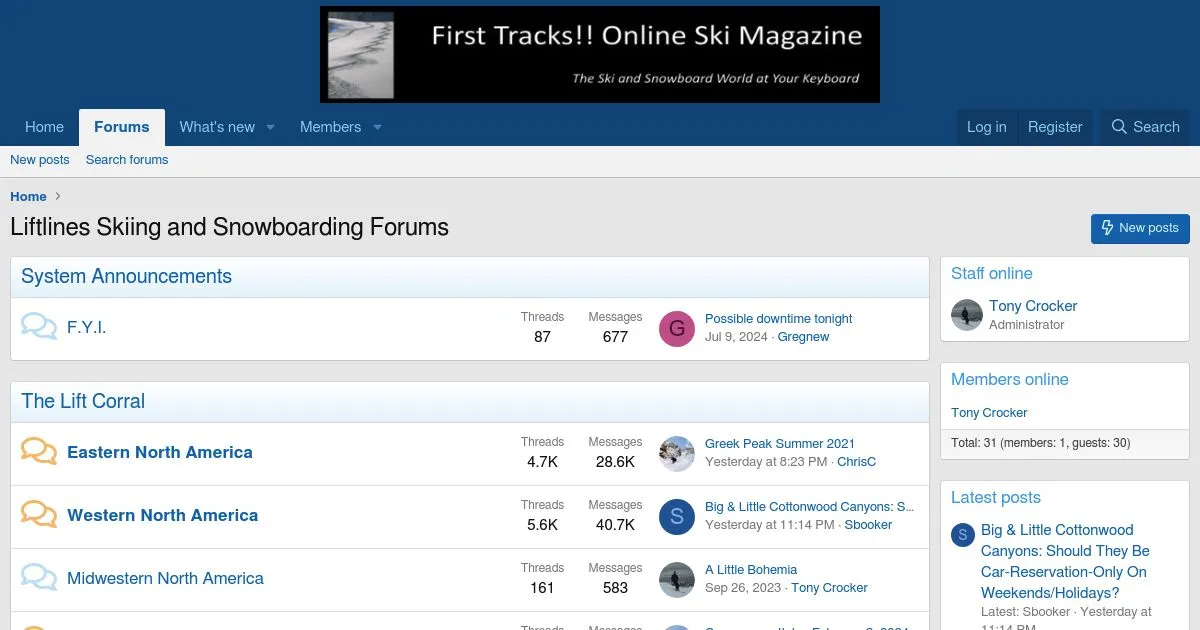The width and height of the screenshot is (1200, 630).
Task: Click the Midwestern North America forum bubble icon
Action: [39, 578]
